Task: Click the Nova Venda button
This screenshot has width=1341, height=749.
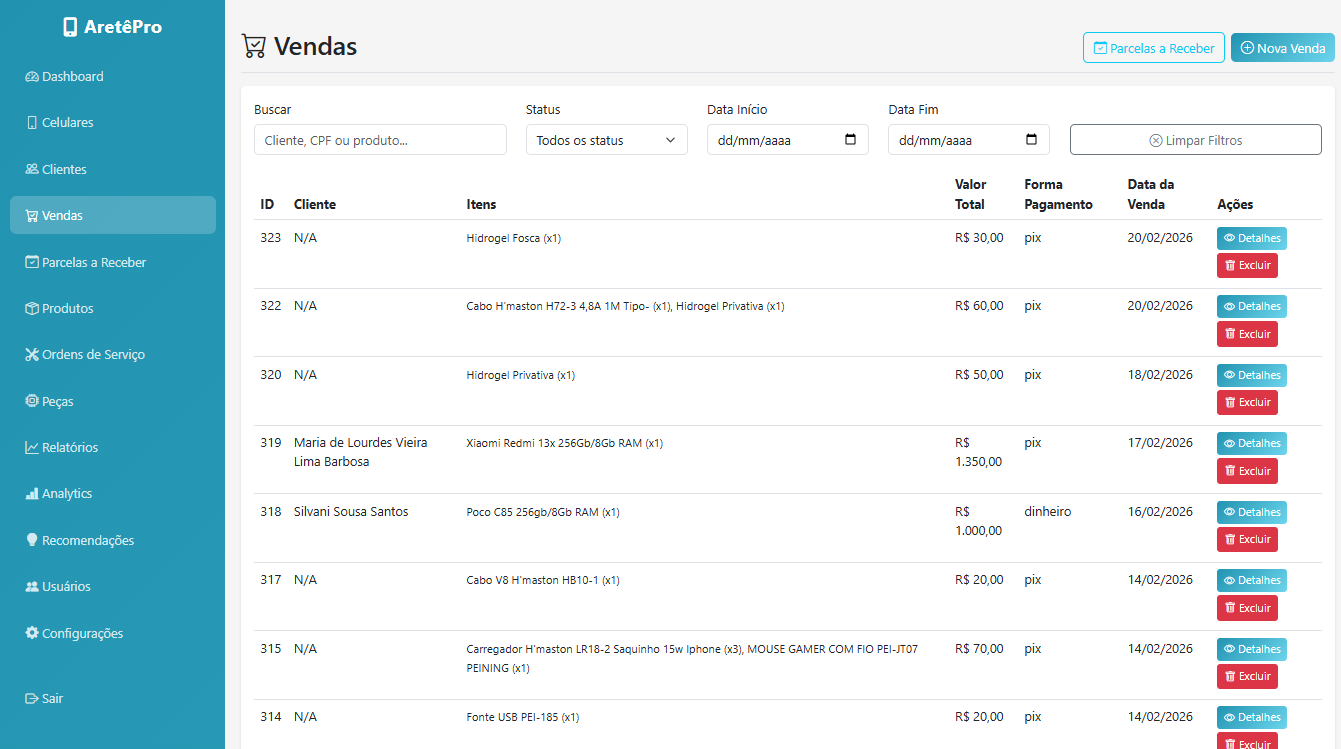Action: click(x=1282, y=48)
